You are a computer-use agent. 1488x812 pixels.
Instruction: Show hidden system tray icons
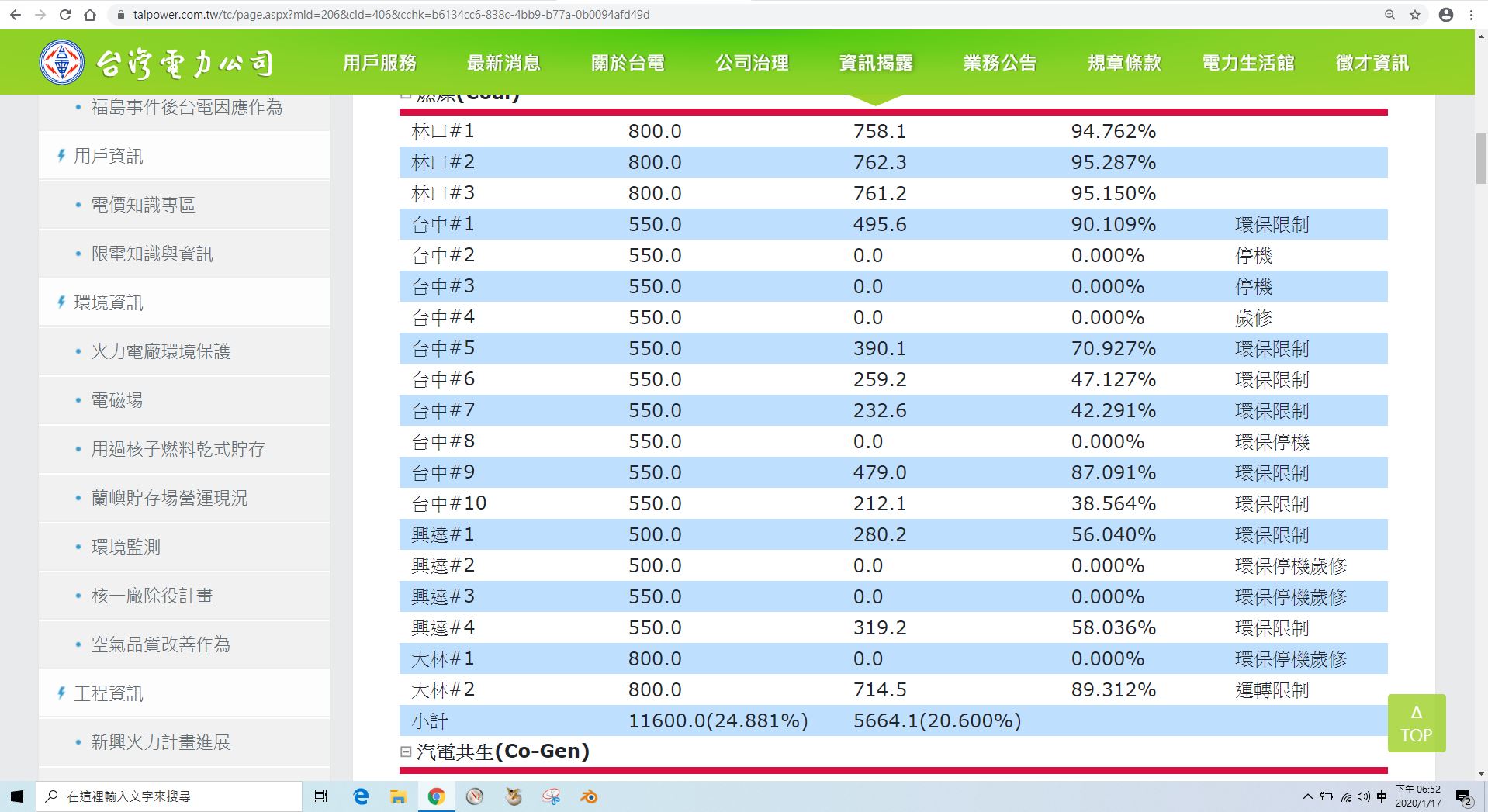click(x=1308, y=796)
